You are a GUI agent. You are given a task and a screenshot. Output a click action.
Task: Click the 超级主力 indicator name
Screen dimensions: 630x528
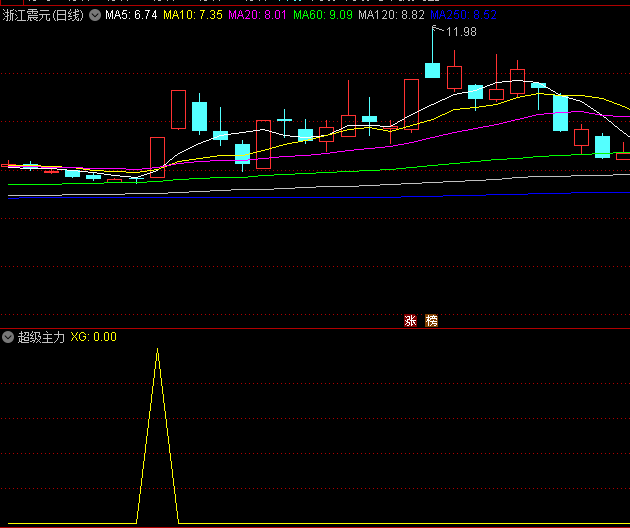point(41,337)
